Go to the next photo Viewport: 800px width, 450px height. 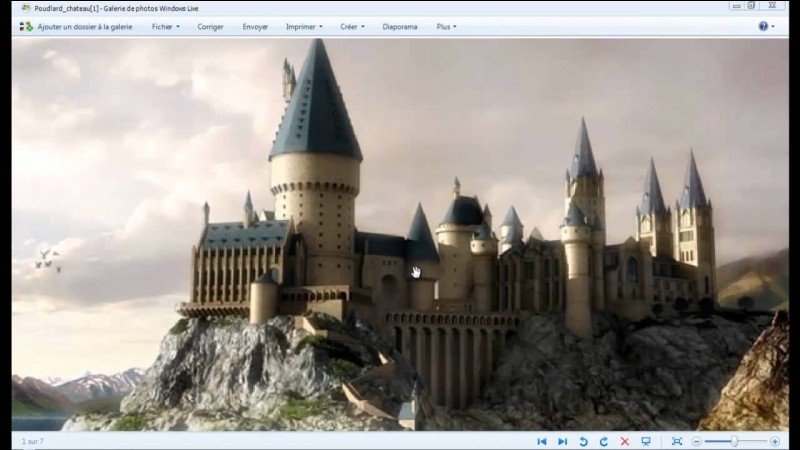pos(562,441)
